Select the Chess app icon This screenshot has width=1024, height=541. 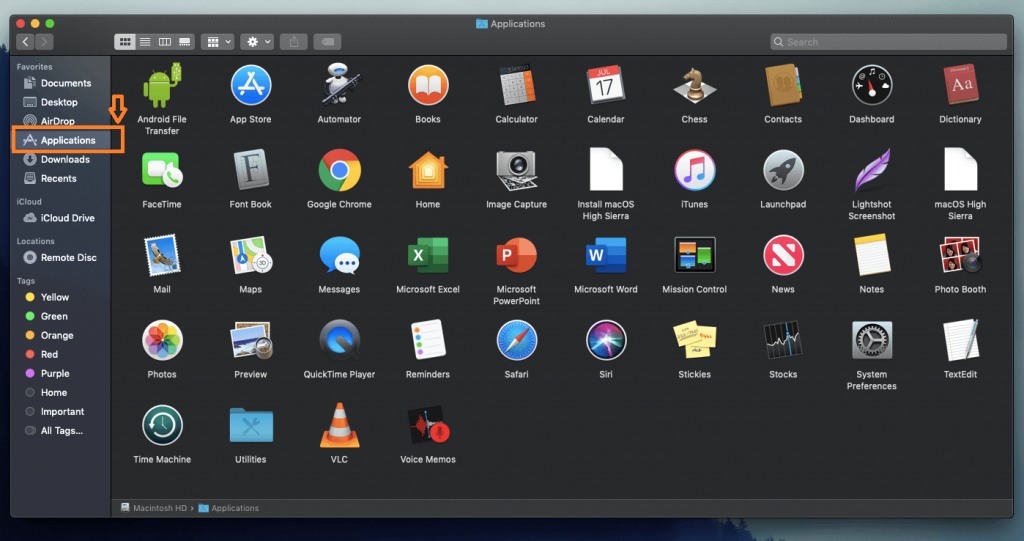click(x=694, y=86)
